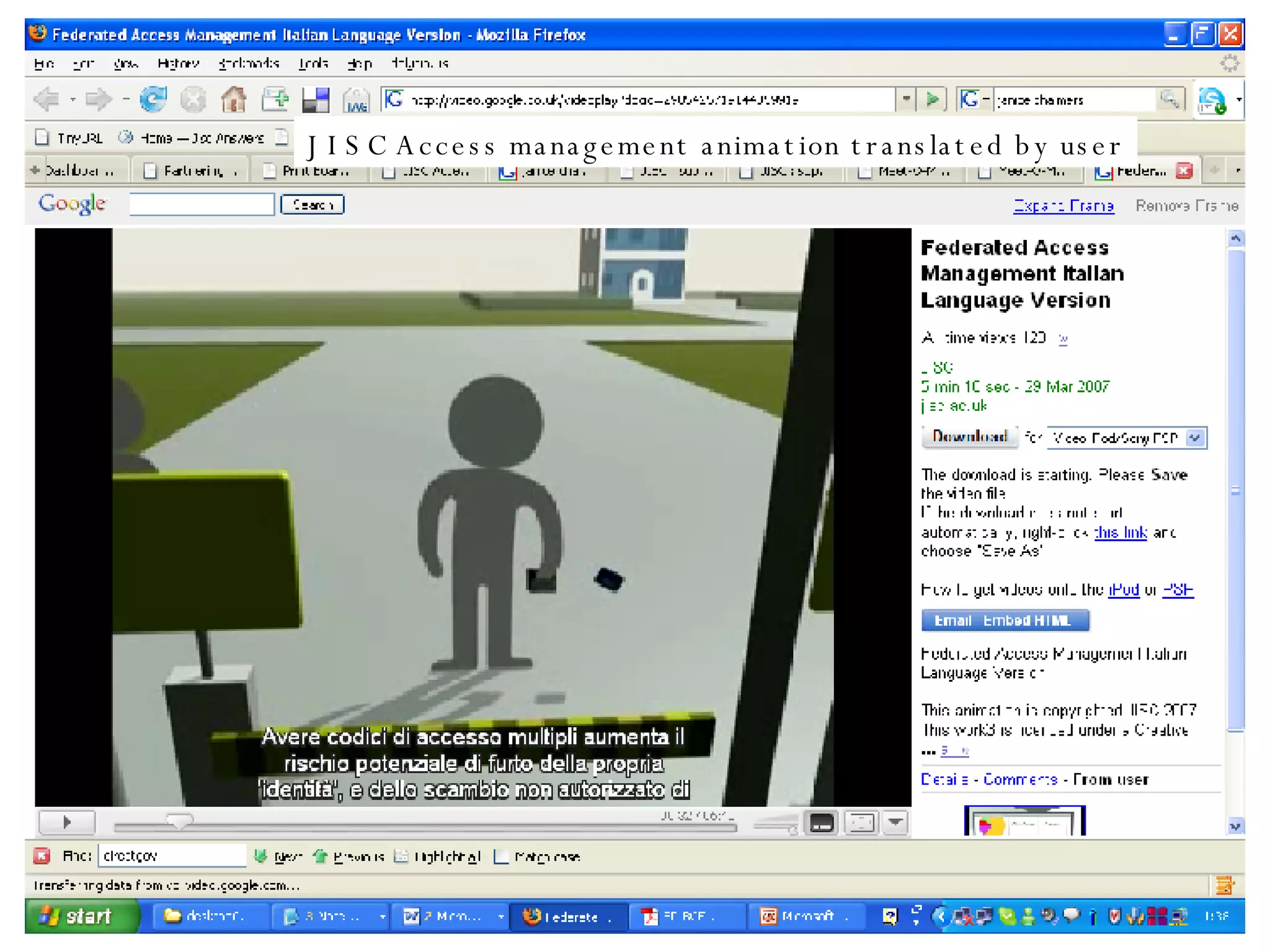This screenshot has height=952, width=1270.
Task: Click the Details link
Action: tap(944, 779)
